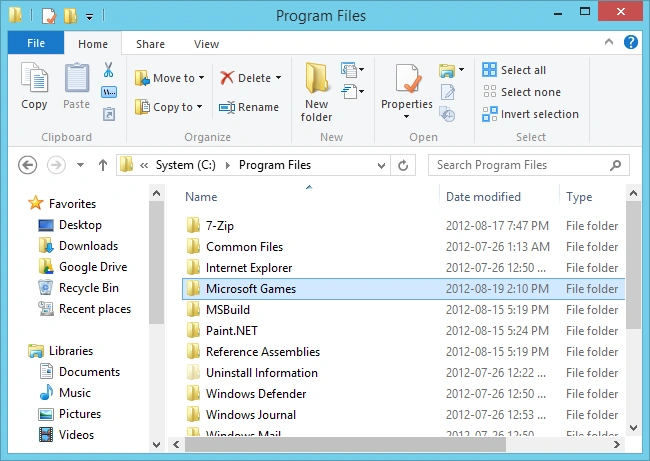Viewport: 650px width, 461px height.
Task: Switch to the Home tab
Action: [93, 44]
